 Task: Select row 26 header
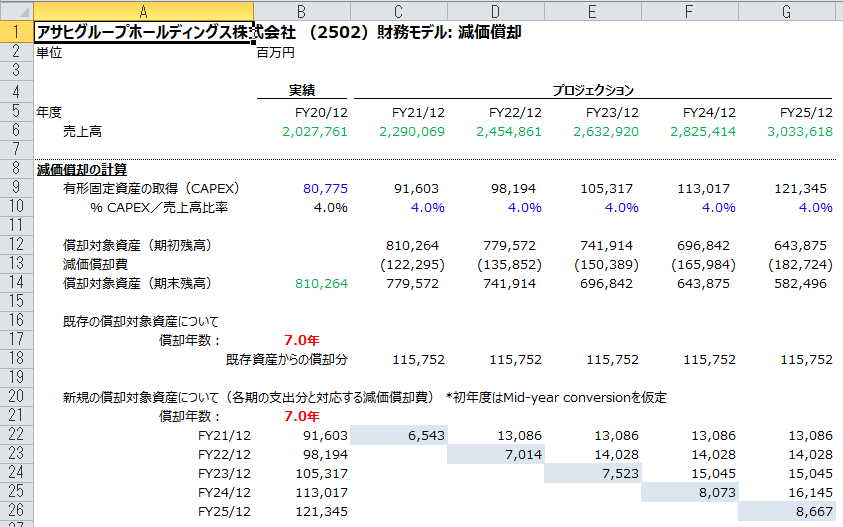(17, 510)
